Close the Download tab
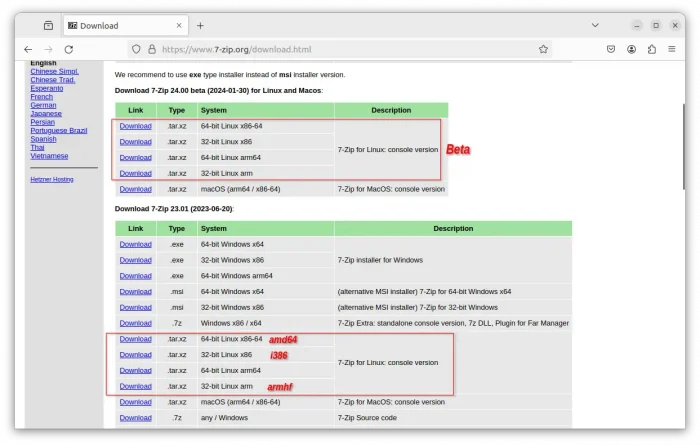The width and height of the screenshot is (700, 445). (x=177, y=25)
